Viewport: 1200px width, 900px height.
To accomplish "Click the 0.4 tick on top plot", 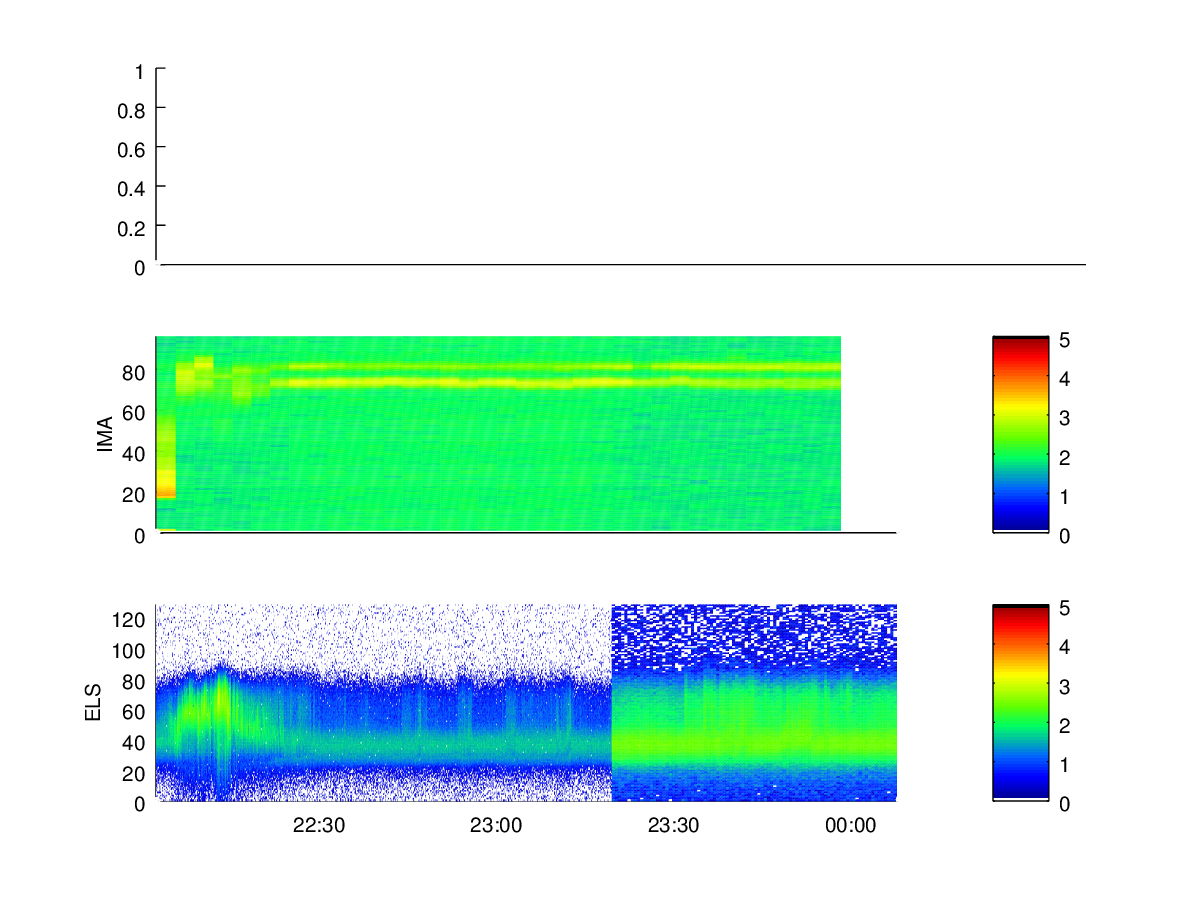I will [132, 188].
